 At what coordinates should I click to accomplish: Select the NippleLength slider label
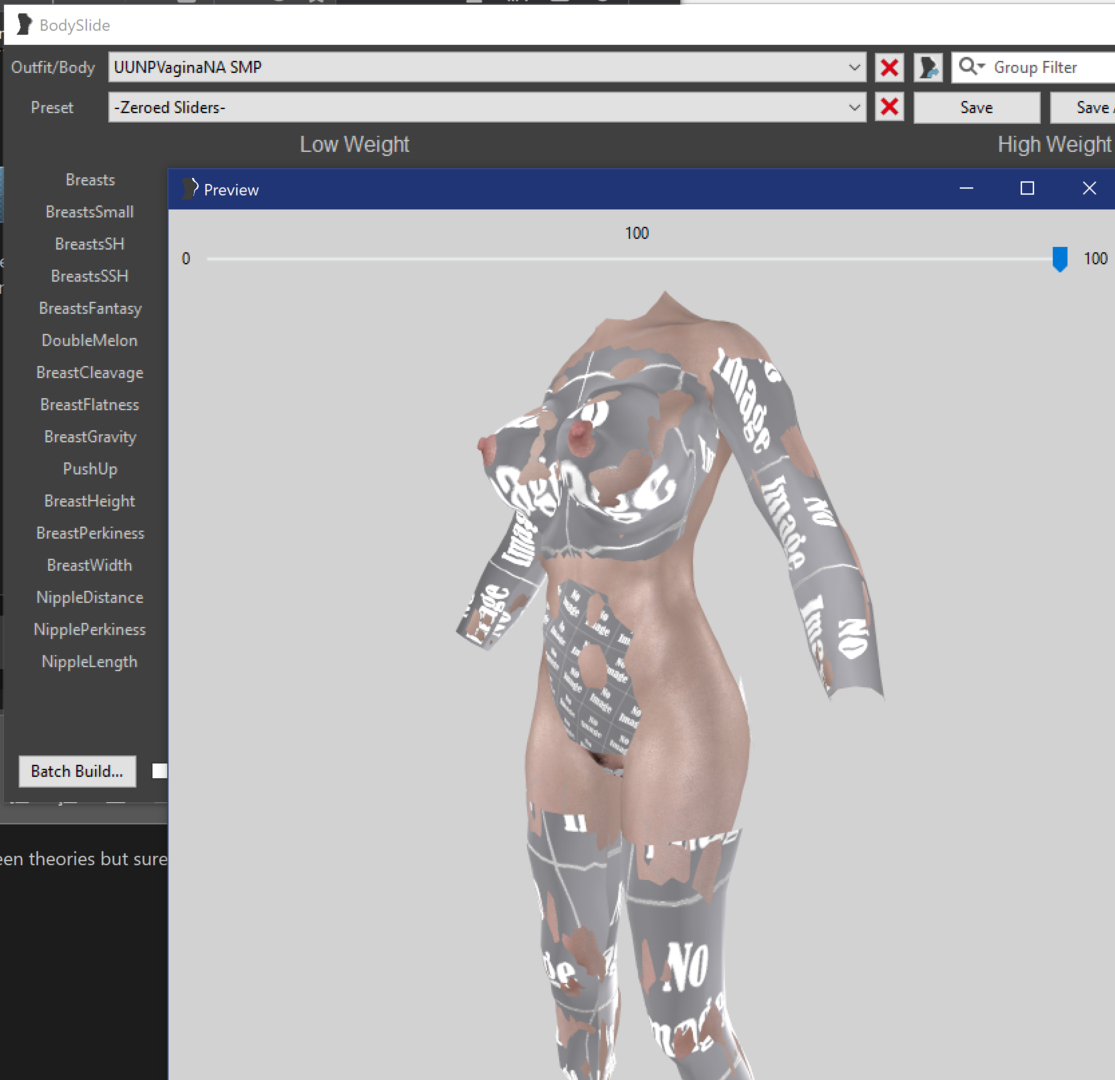click(90, 662)
